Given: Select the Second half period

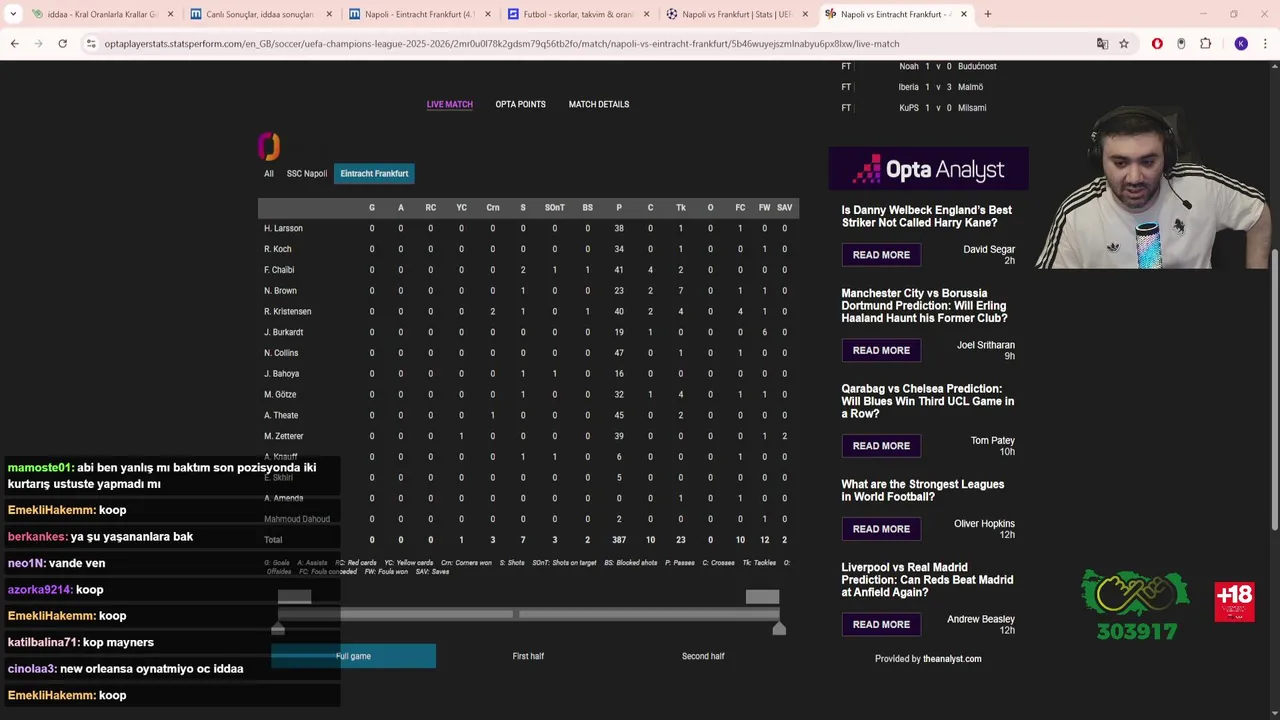Looking at the screenshot, I should click(x=703, y=656).
